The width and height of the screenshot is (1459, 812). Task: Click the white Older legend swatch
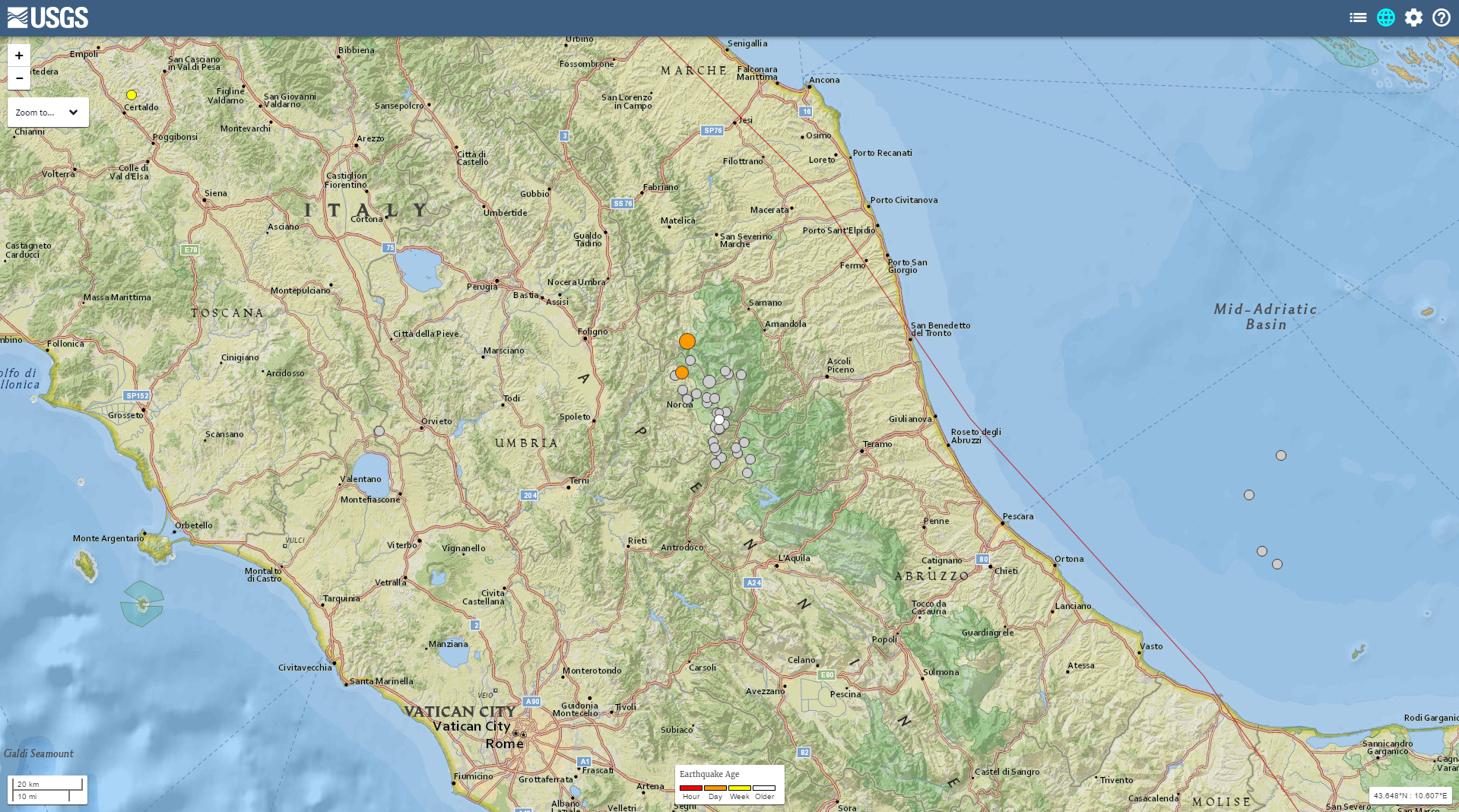(x=764, y=788)
